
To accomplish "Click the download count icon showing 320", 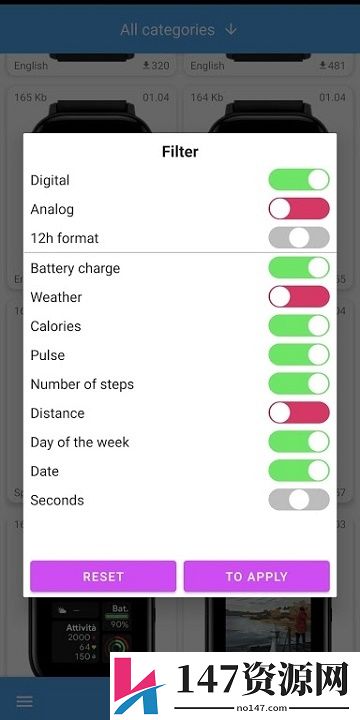I will (146, 66).
